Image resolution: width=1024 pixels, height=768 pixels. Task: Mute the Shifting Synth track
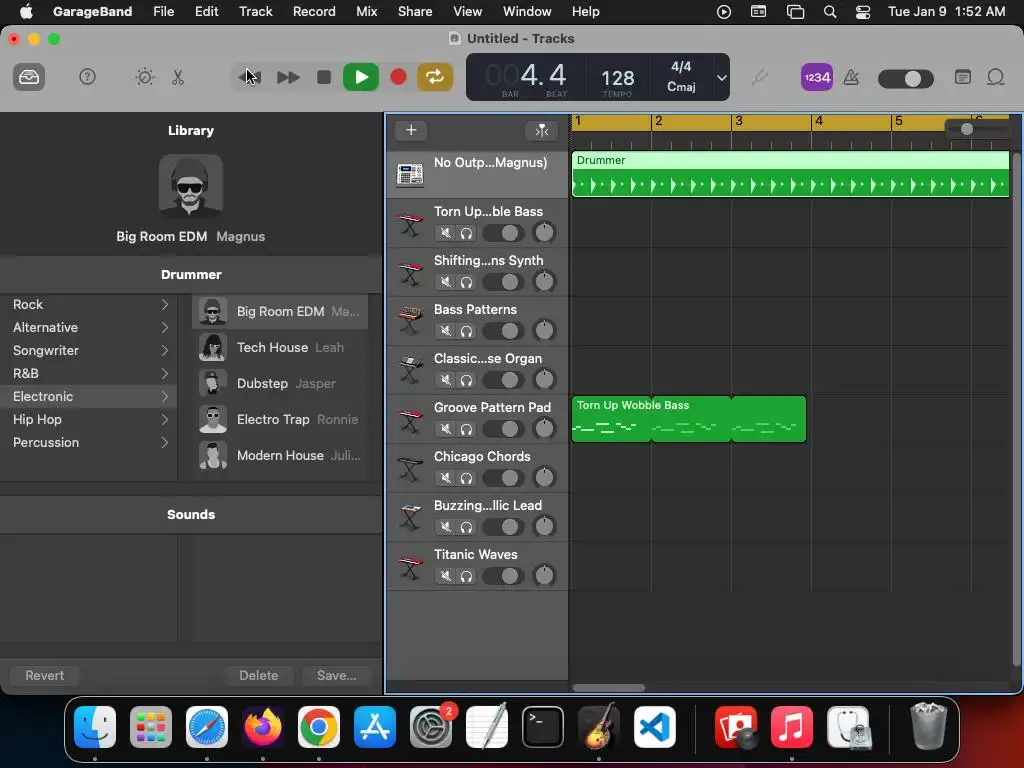click(445, 281)
